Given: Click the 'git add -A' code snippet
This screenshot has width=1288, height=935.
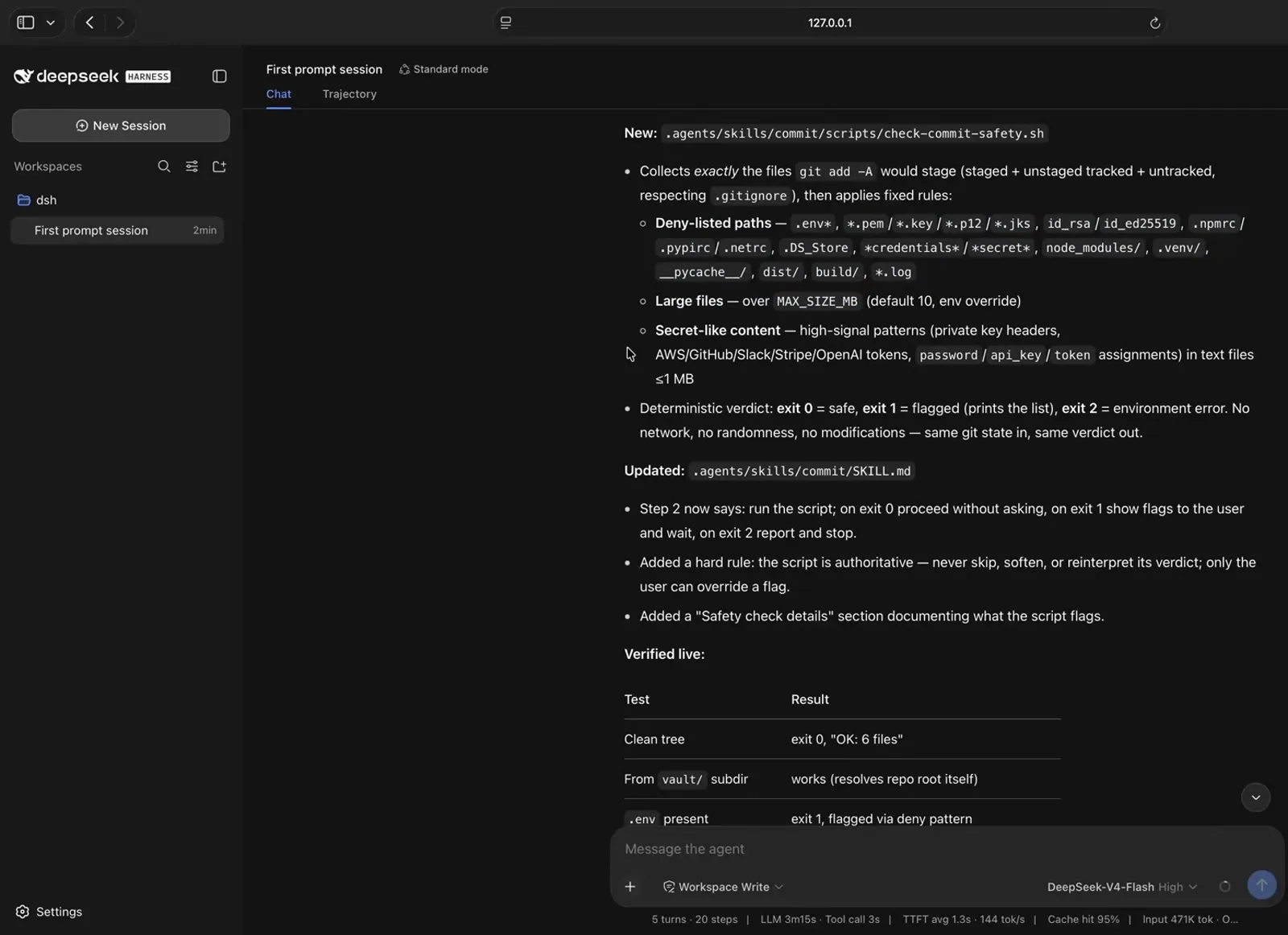Looking at the screenshot, I should (836, 171).
